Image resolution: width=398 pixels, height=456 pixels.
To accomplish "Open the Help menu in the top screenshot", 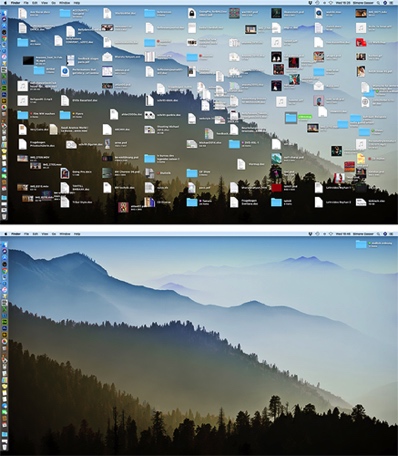I will point(77,3).
